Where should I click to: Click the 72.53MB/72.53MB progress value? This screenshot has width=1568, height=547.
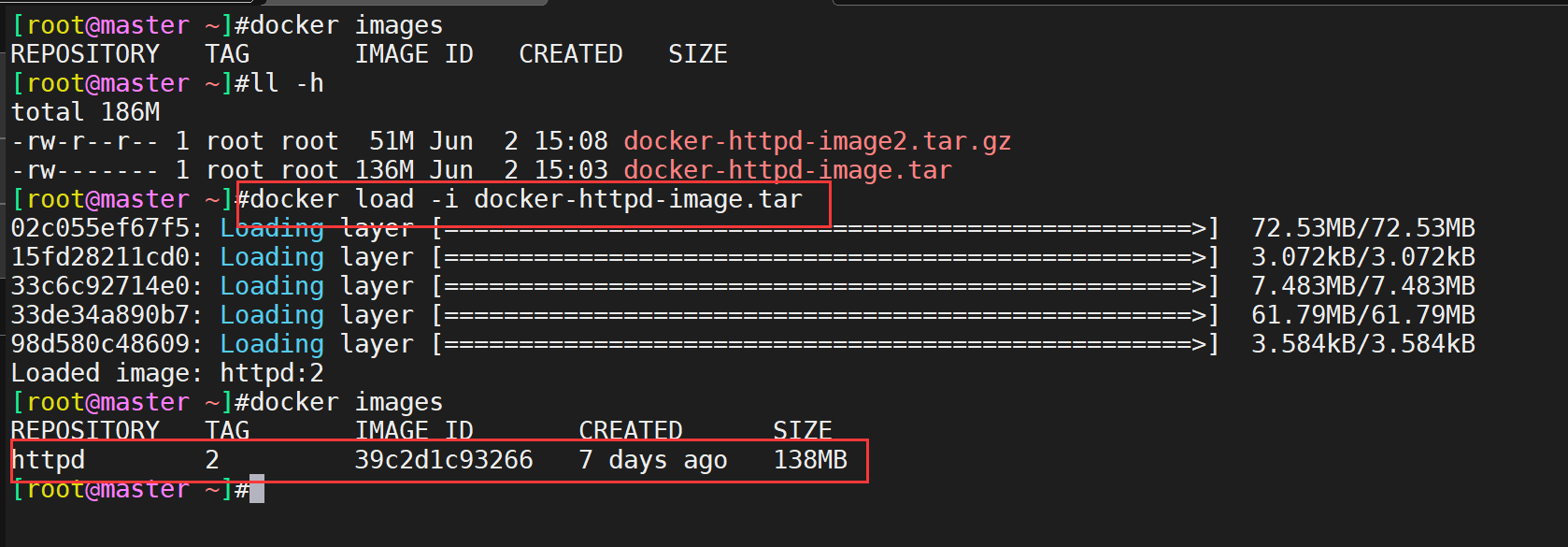pyautogui.click(x=1363, y=228)
